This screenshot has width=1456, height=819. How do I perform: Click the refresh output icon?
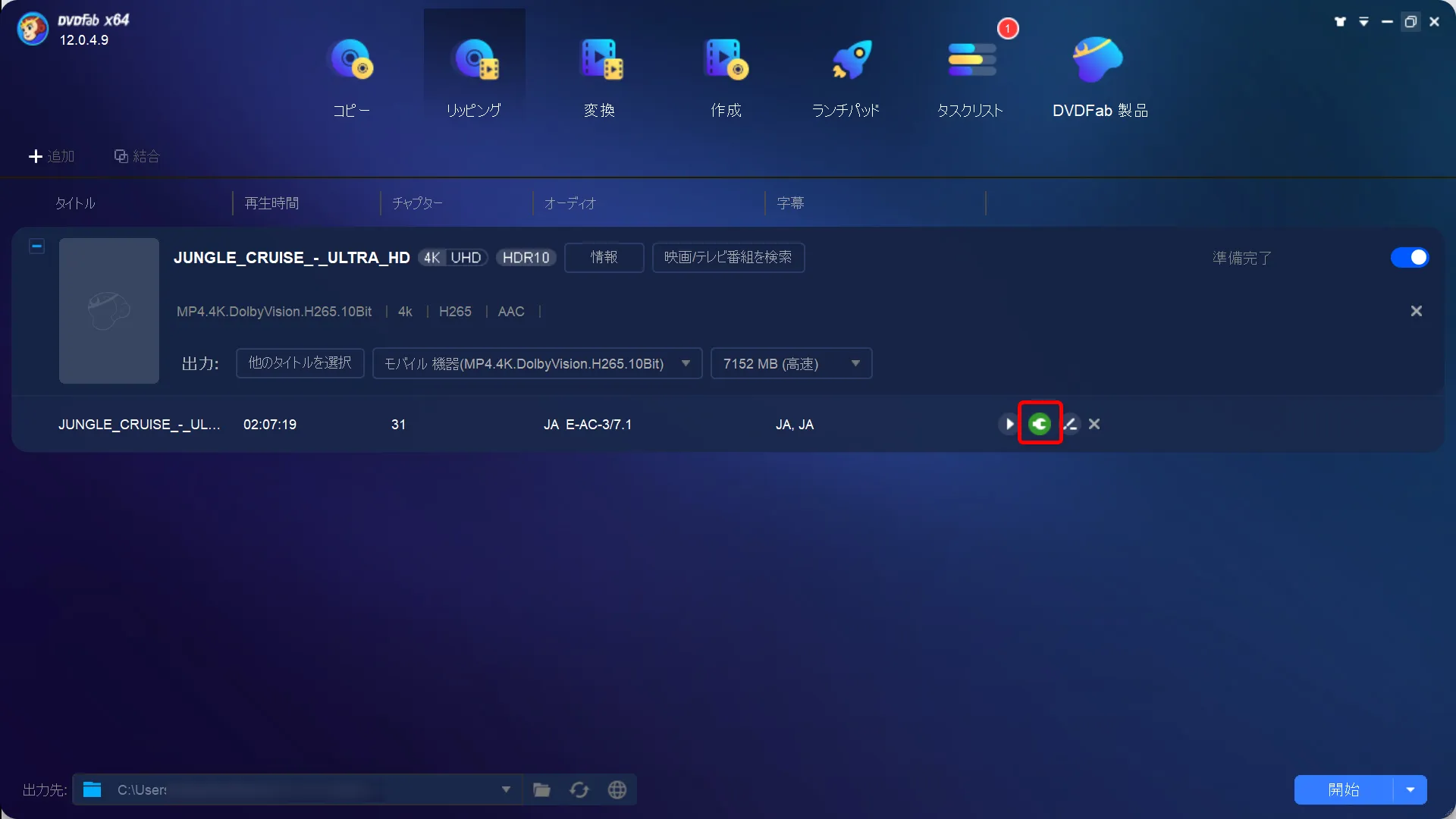coord(579,790)
